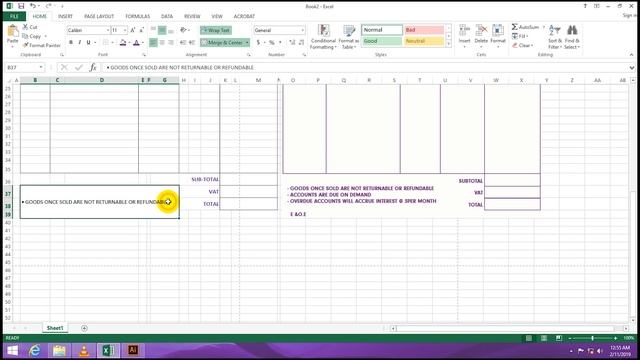The image size is (640, 360).
Task: Cut the selected cell contents
Action: pyautogui.click(x=30, y=27)
